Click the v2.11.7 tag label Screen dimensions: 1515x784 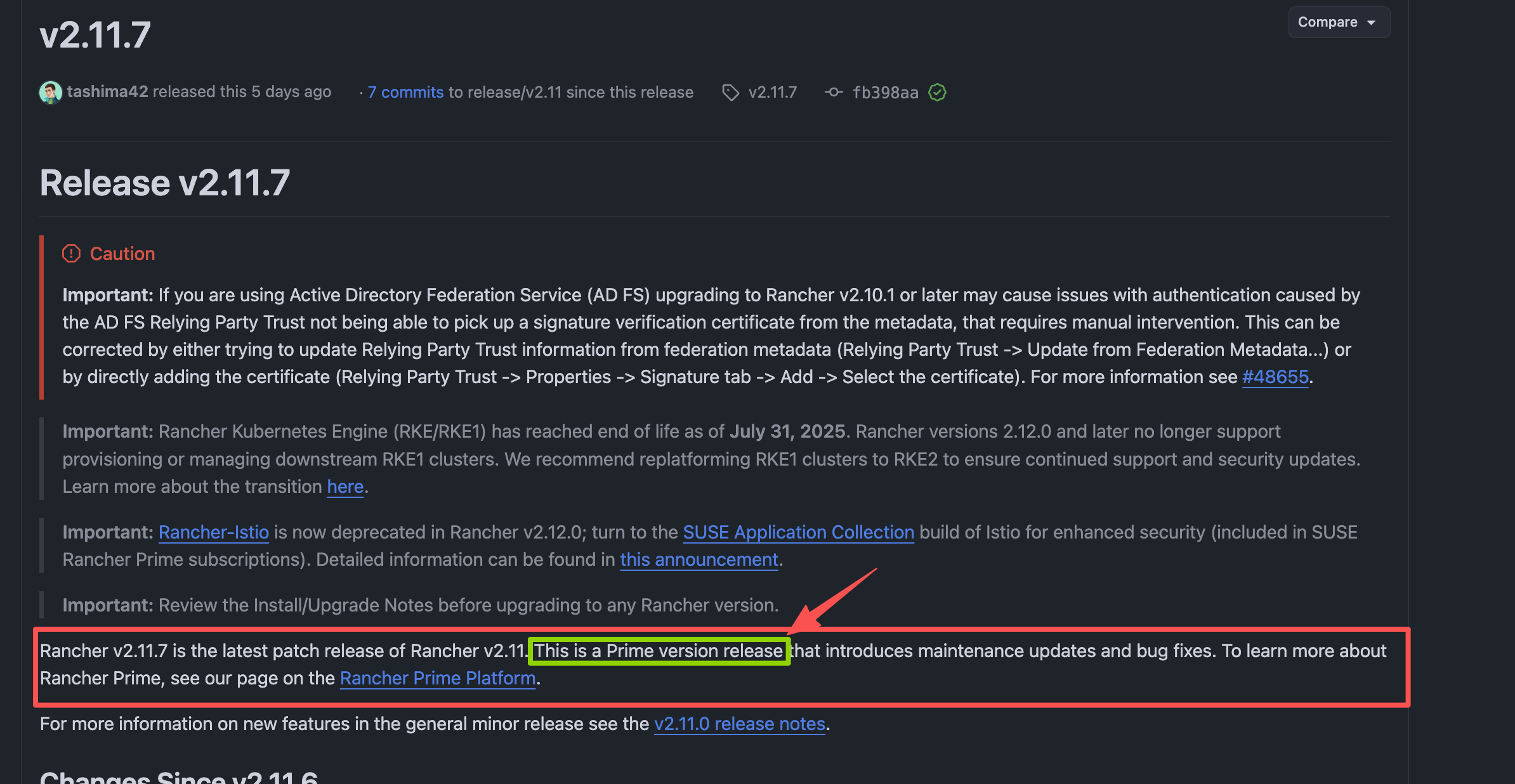click(772, 93)
